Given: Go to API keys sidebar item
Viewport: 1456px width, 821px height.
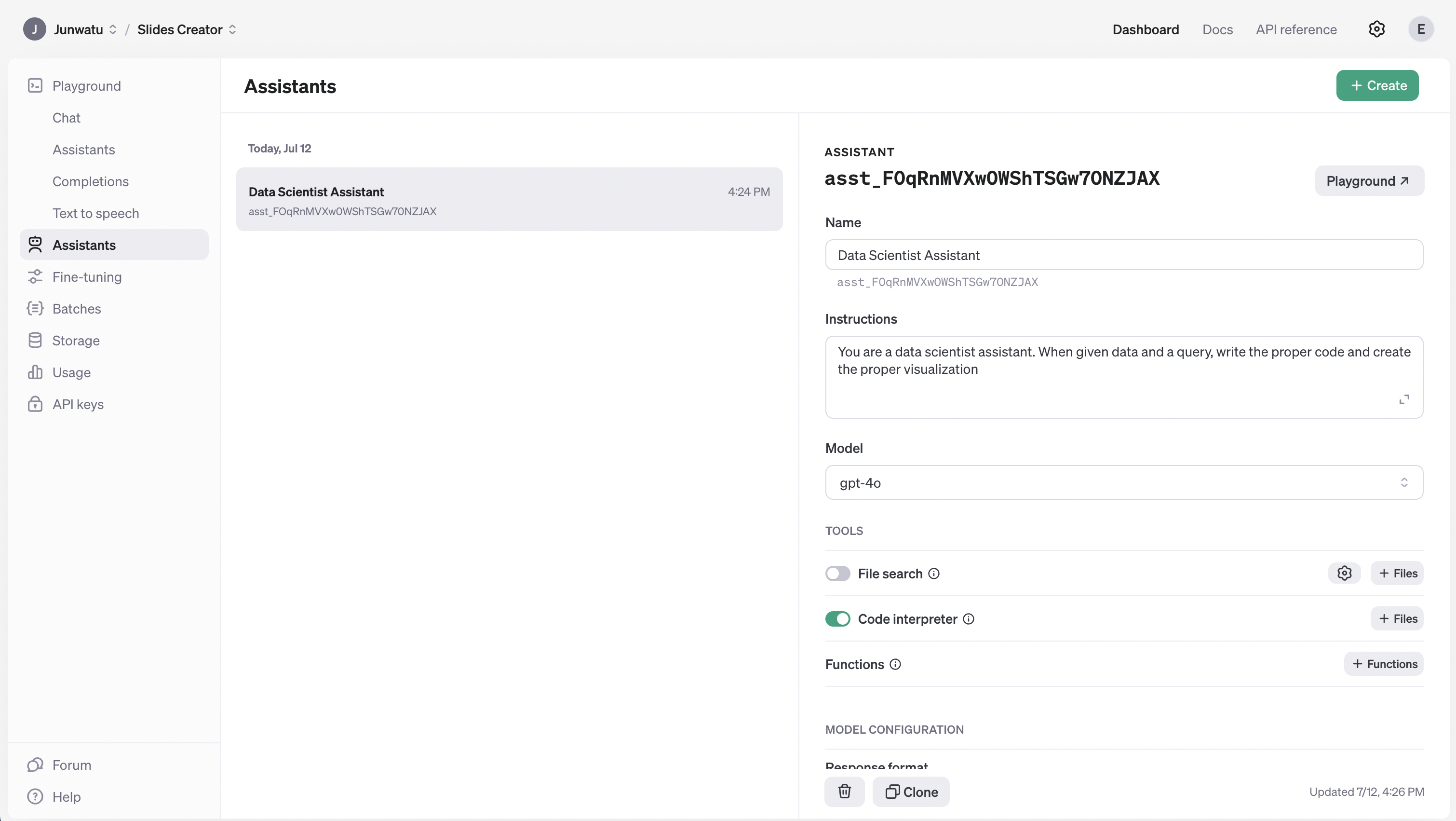Looking at the screenshot, I should pyautogui.click(x=78, y=404).
